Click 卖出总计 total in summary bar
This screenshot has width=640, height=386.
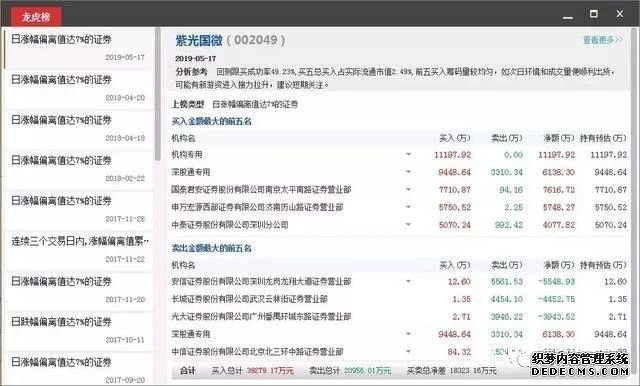pyautogui.click(x=350, y=371)
